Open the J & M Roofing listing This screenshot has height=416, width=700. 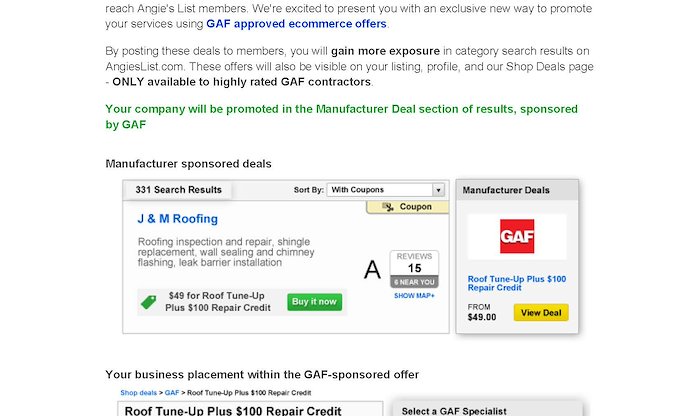(178, 219)
